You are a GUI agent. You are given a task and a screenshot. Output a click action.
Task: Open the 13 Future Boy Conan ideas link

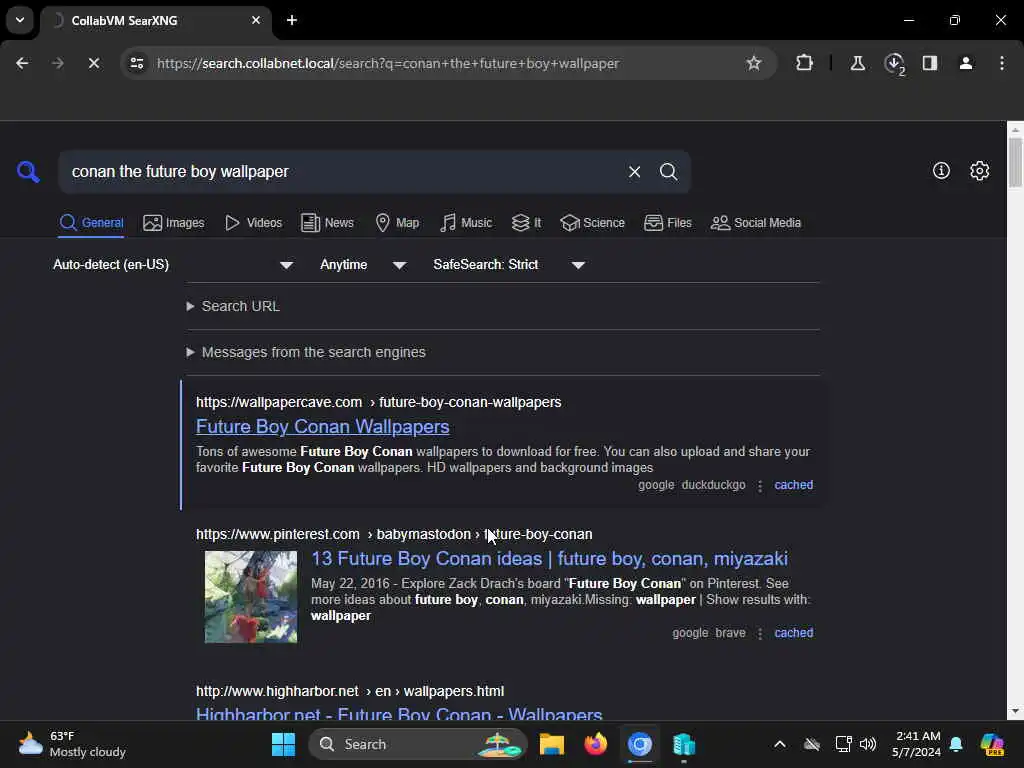click(x=549, y=558)
